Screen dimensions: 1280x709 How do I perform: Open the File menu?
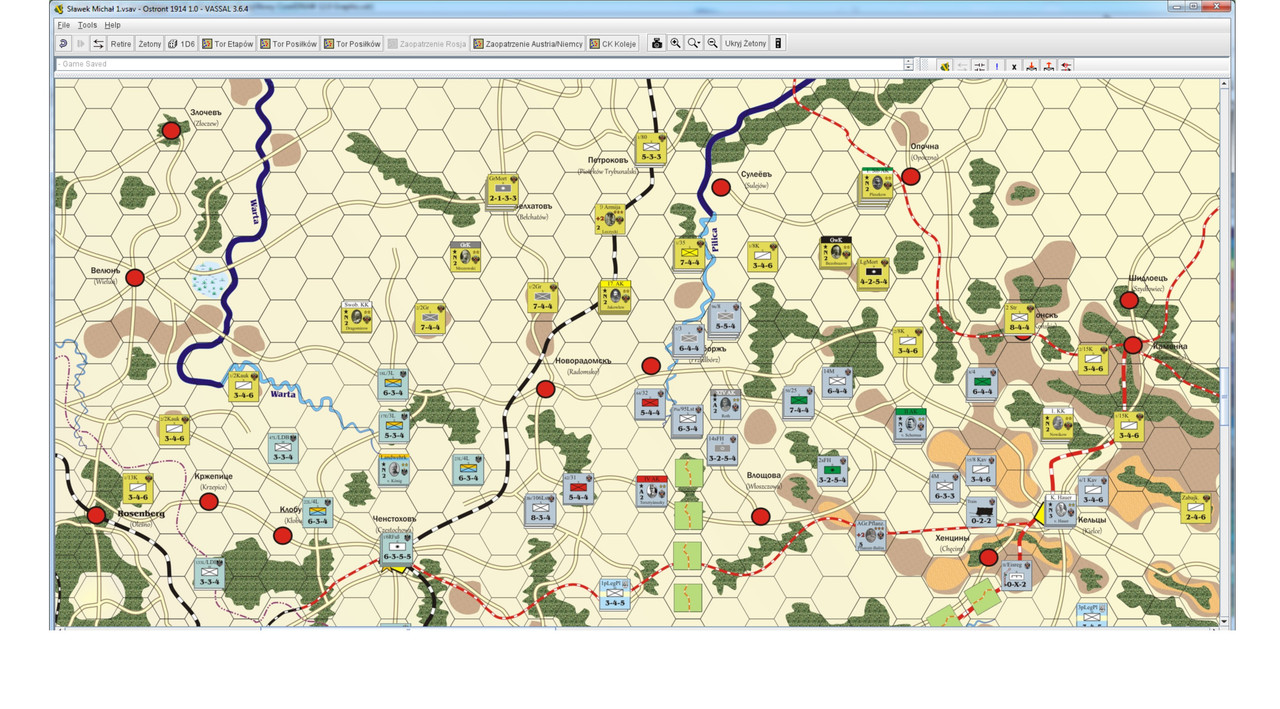(63, 24)
